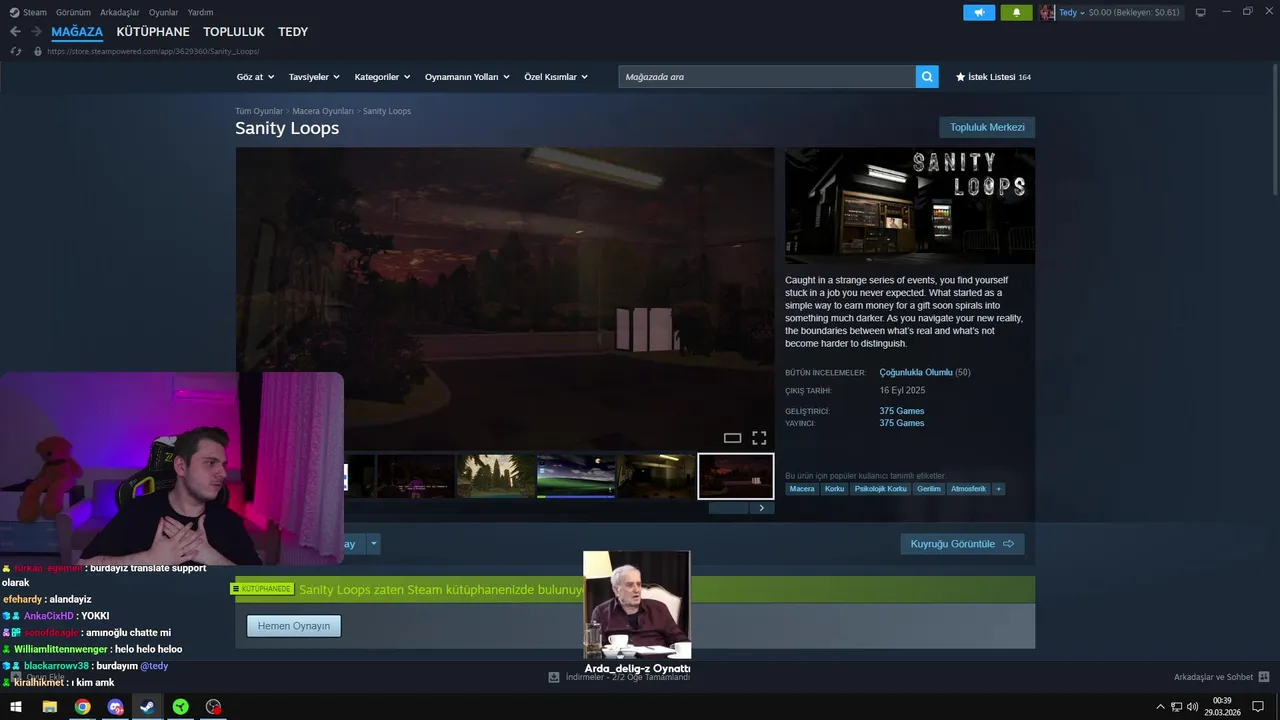1280x720 pixels.
Task: Open the TEDY profile tab
Action: click(x=293, y=32)
